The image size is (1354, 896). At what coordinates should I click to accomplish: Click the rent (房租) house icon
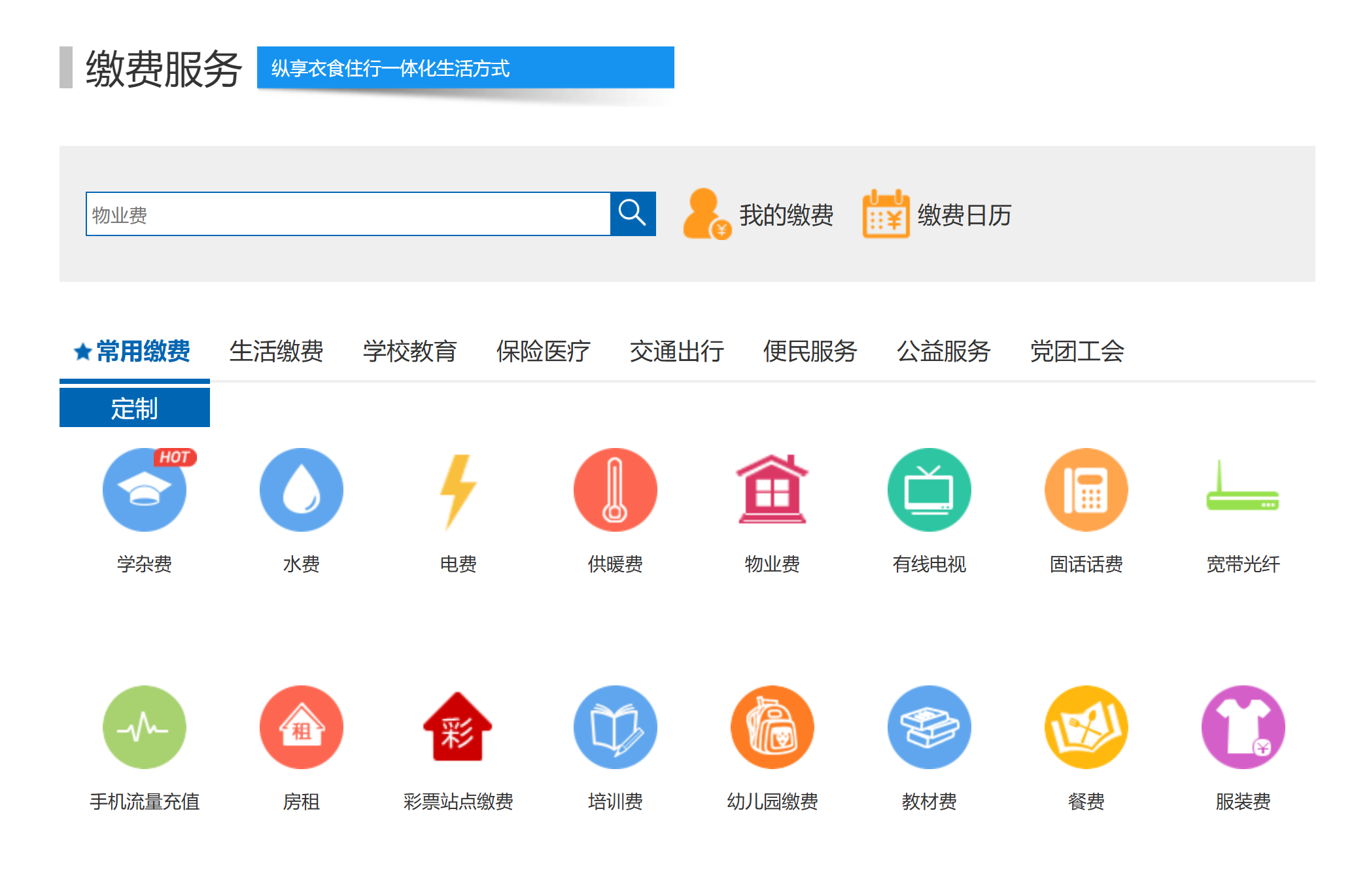click(x=301, y=727)
